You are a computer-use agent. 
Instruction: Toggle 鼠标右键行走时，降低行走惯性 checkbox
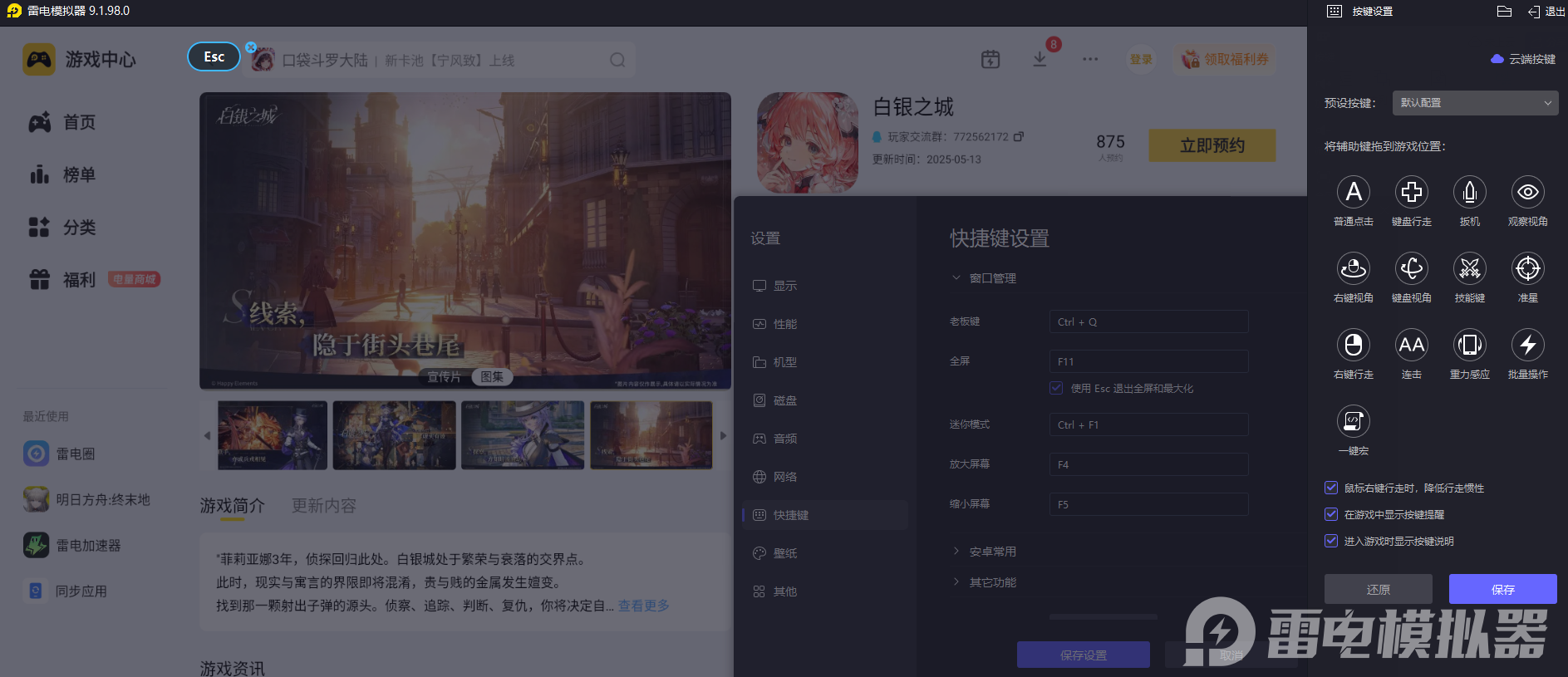click(x=1331, y=488)
